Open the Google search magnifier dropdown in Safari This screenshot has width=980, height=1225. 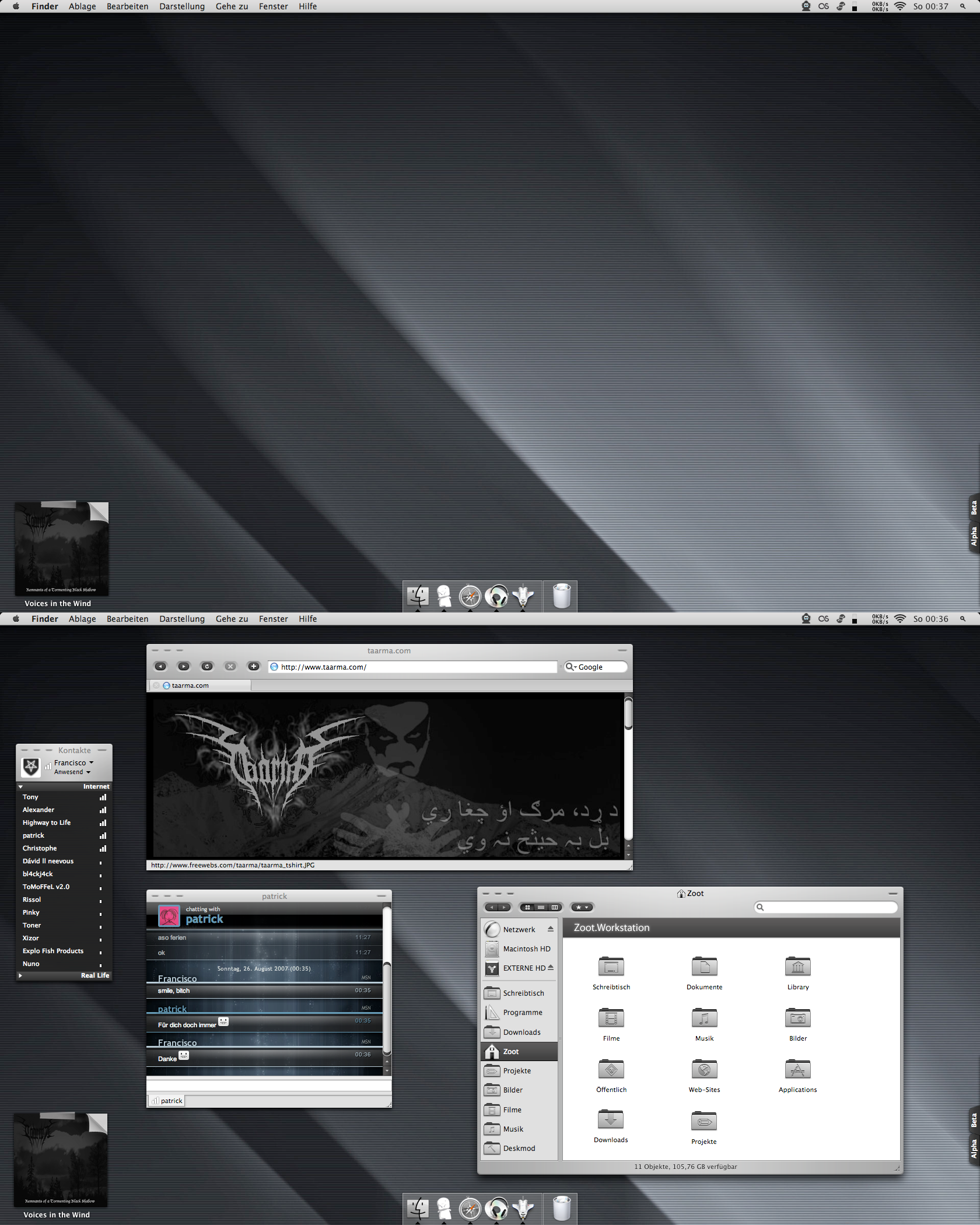[570, 667]
